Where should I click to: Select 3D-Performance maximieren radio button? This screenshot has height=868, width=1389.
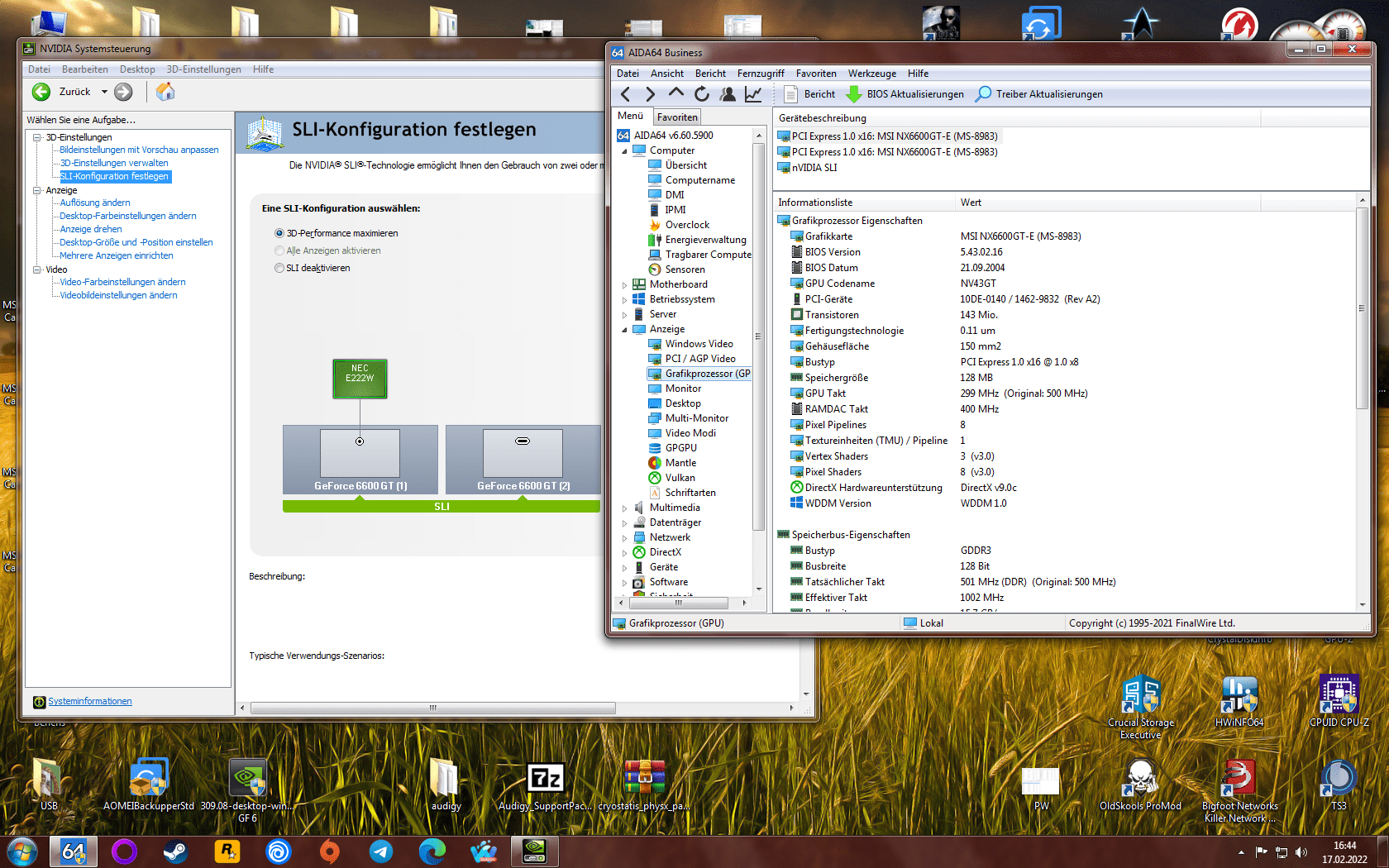pyautogui.click(x=279, y=233)
